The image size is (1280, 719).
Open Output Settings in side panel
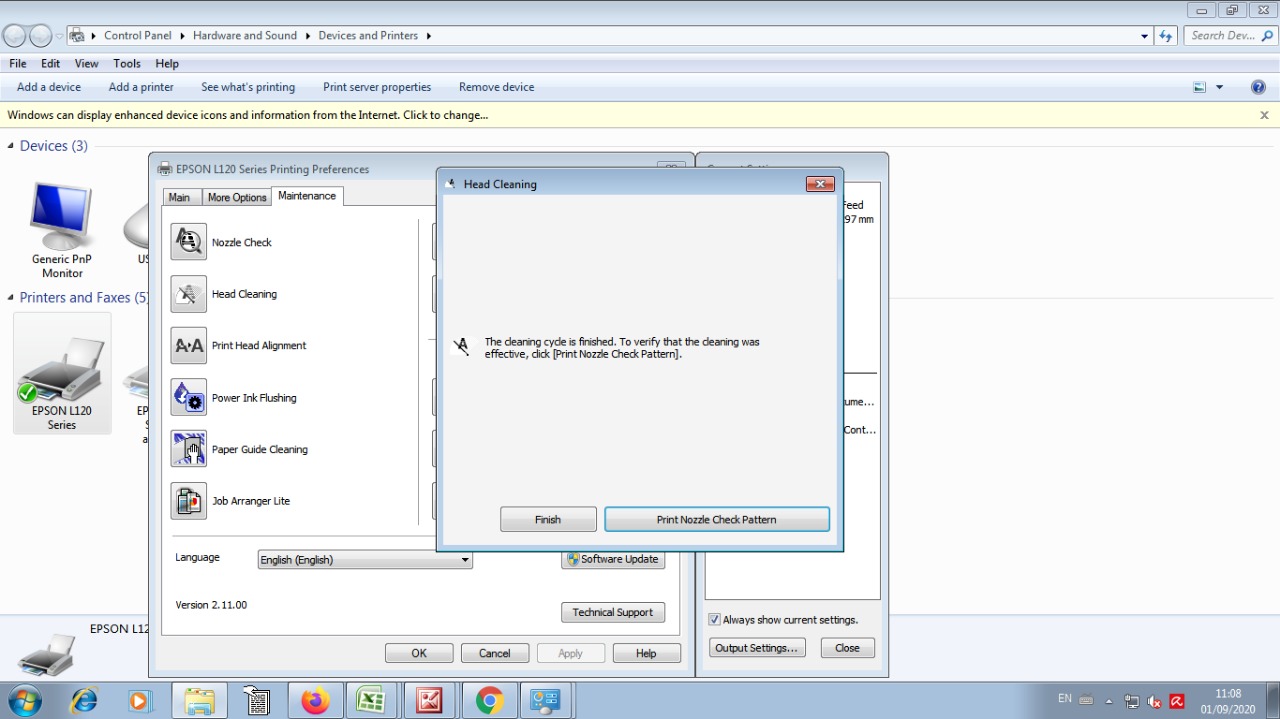pyautogui.click(x=756, y=648)
